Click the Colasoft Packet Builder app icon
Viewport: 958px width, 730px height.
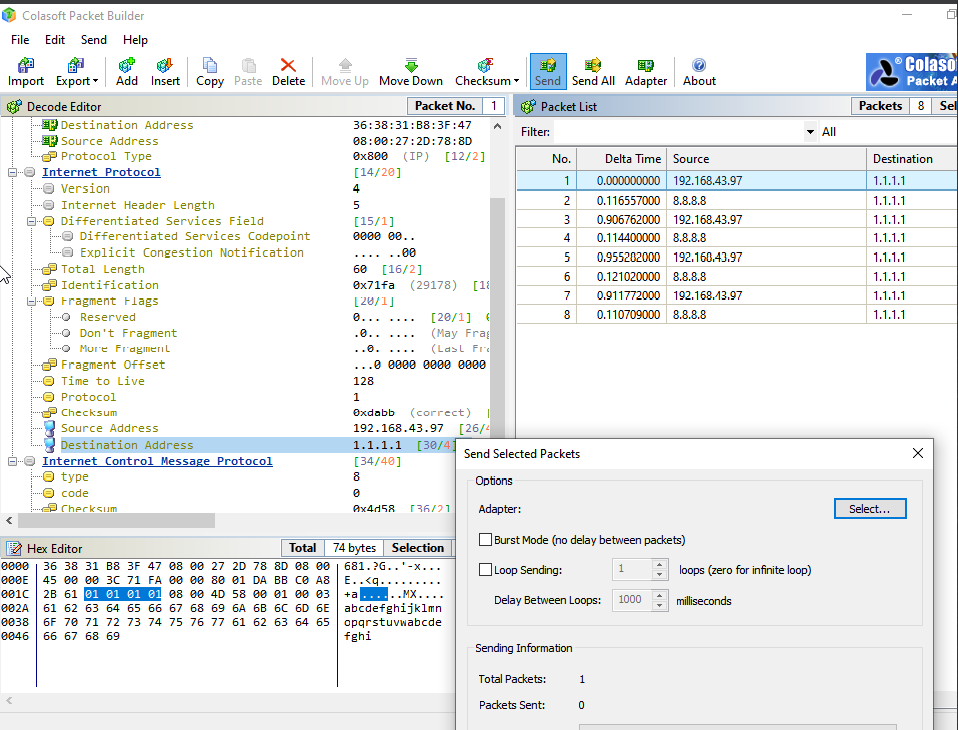pyautogui.click(x=9, y=15)
